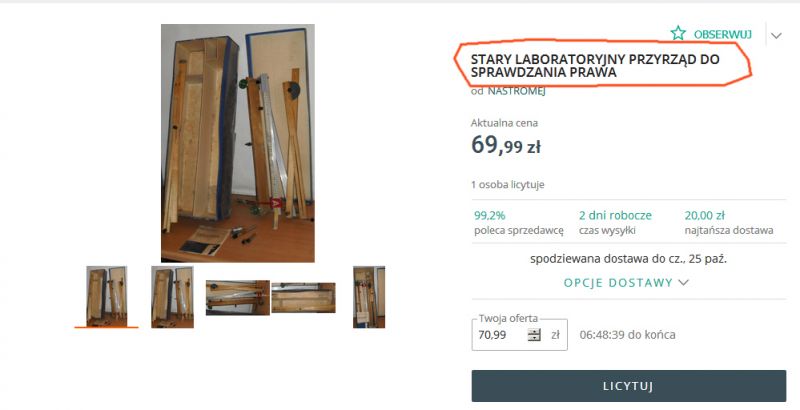Click the 2 dni robocze shipping time

click(x=615, y=215)
